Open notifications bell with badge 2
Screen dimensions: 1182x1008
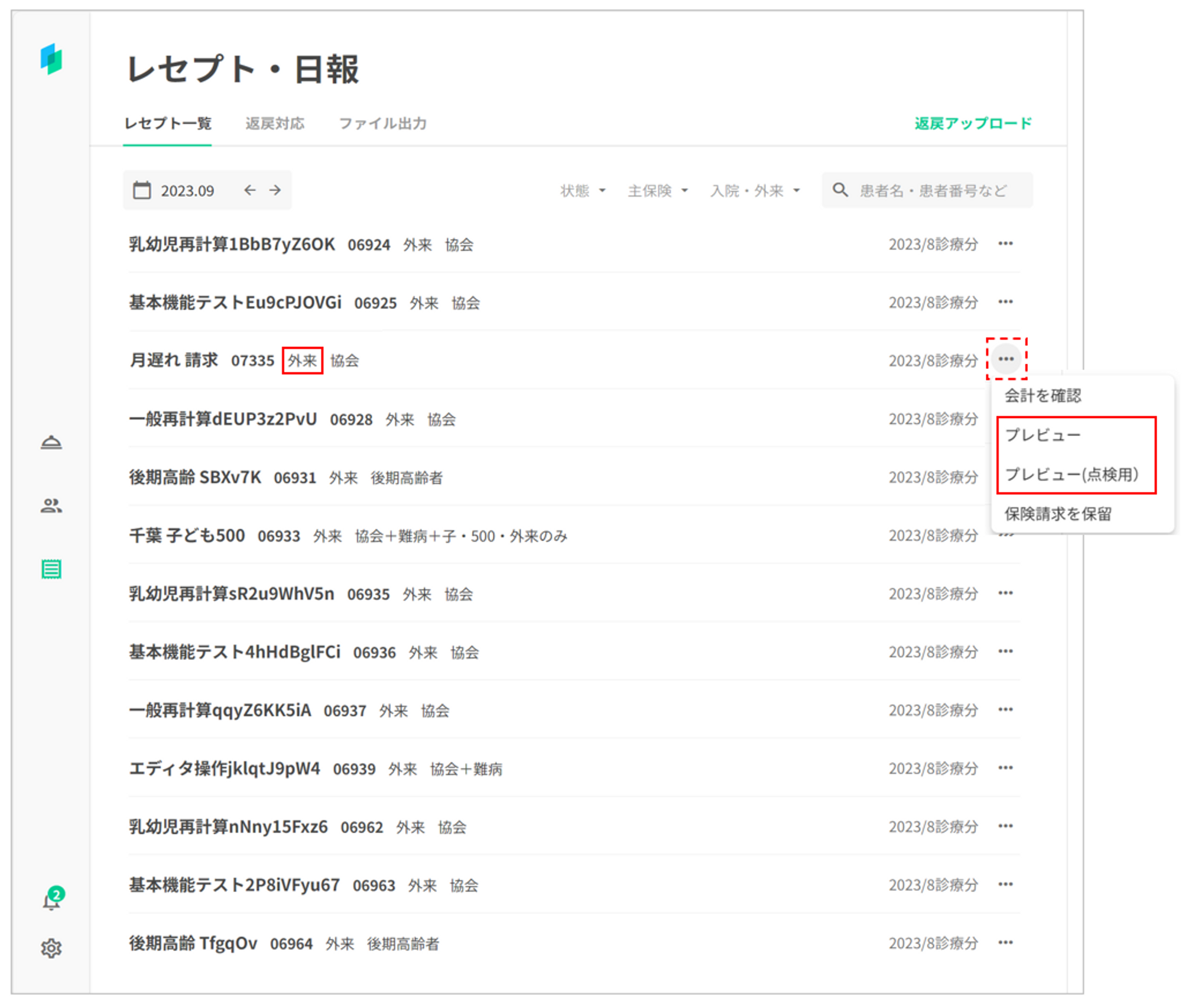click(x=51, y=901)
